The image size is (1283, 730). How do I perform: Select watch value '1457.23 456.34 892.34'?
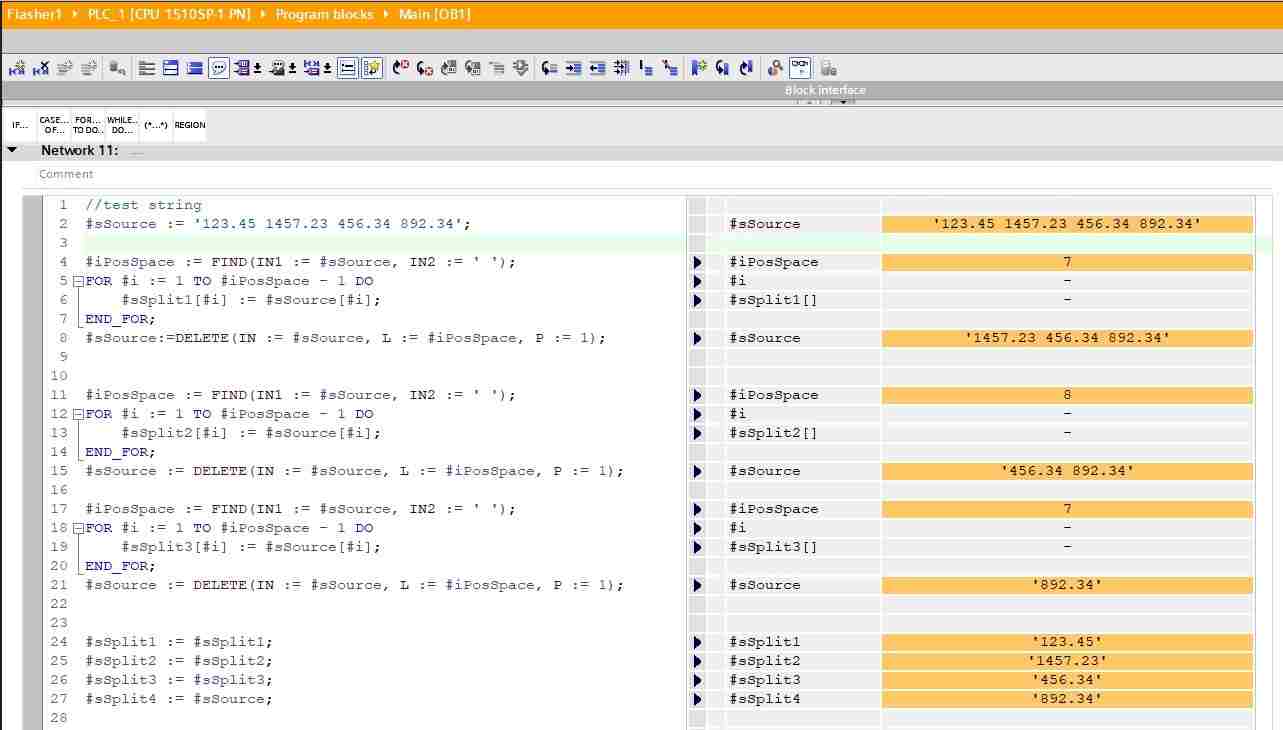(1067, 338)
